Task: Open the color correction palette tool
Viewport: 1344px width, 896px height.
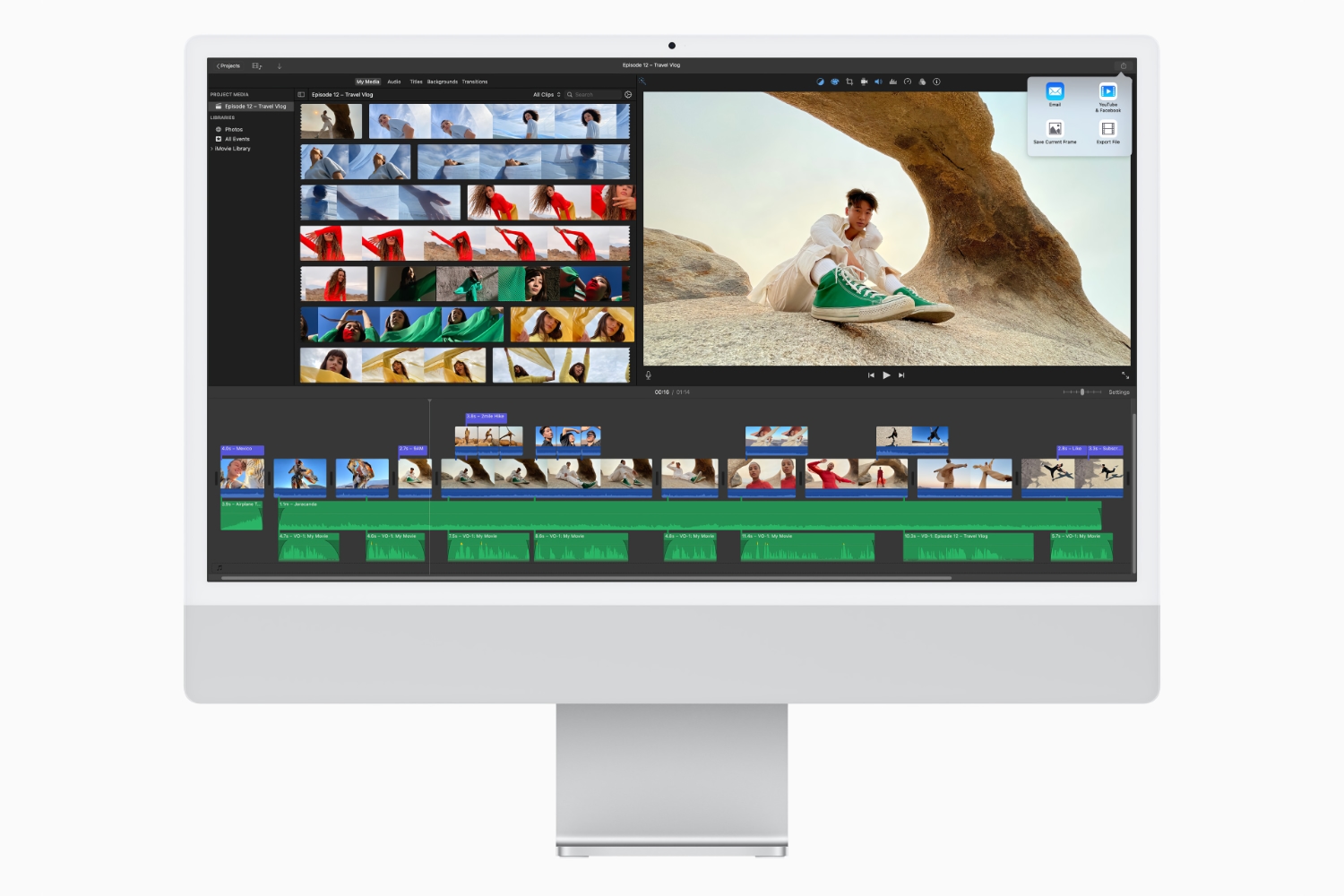Action: 834,82
